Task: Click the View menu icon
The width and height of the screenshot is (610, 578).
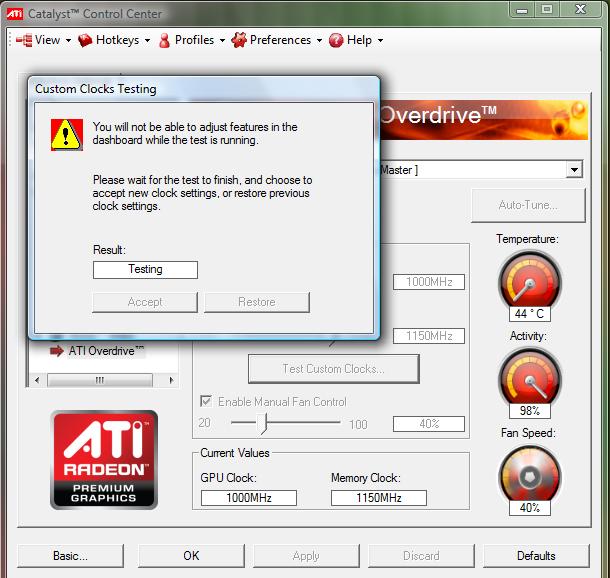Action: coord(24,40)
